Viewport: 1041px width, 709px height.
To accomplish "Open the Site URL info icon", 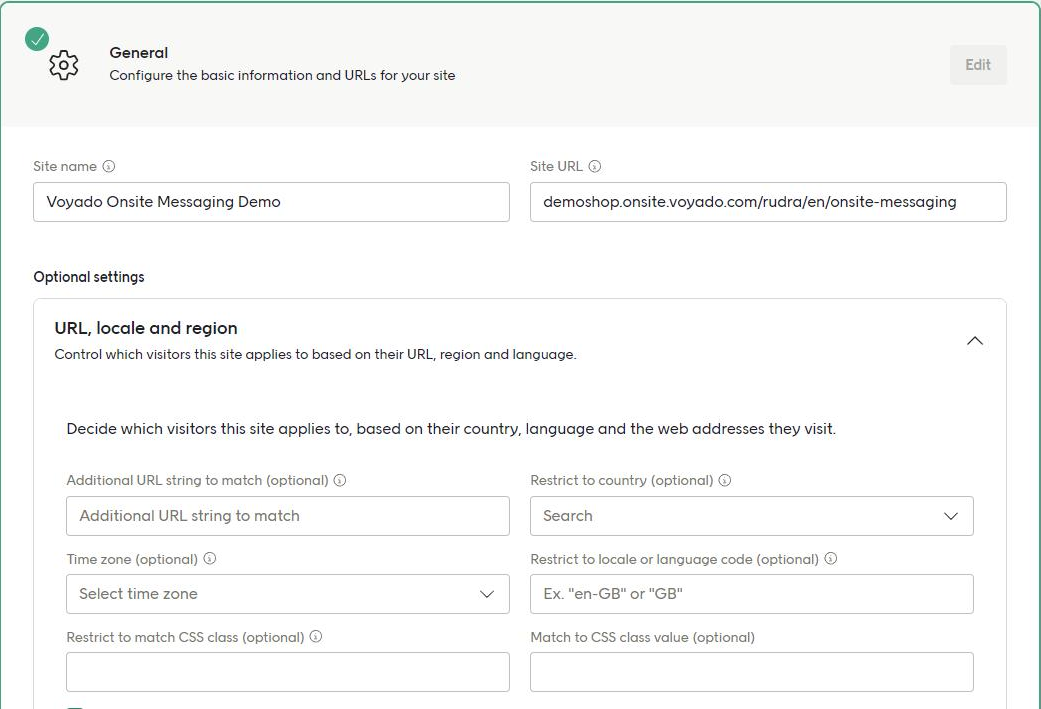I will click(x=595, y=166).
